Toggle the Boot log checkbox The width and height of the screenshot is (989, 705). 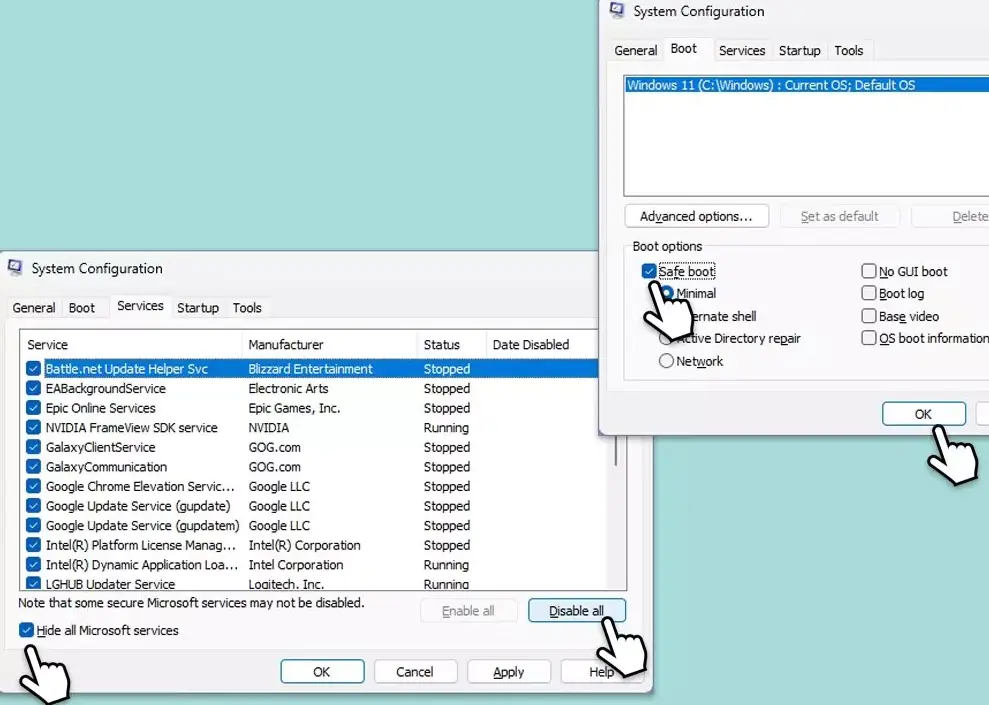(x=869, y=293)
